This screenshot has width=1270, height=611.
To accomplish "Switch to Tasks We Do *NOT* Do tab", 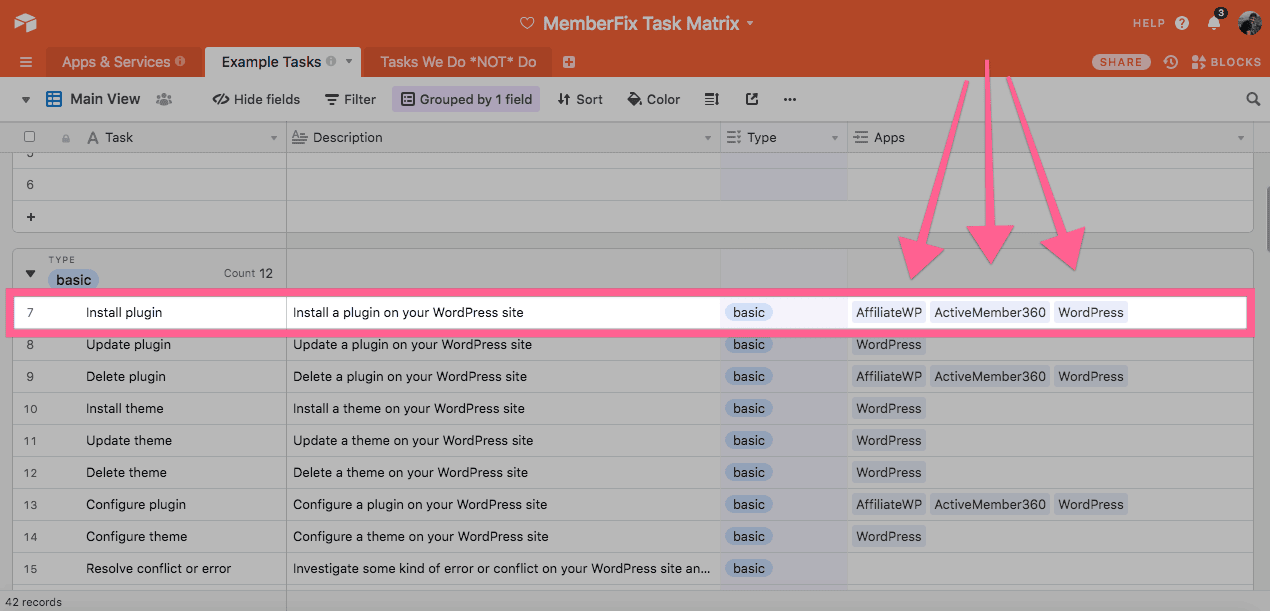I will 458,62.
